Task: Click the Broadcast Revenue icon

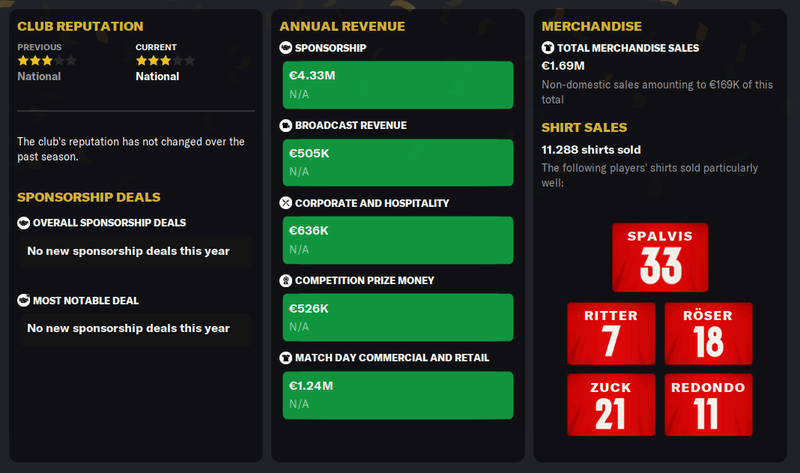Action: 286,126
